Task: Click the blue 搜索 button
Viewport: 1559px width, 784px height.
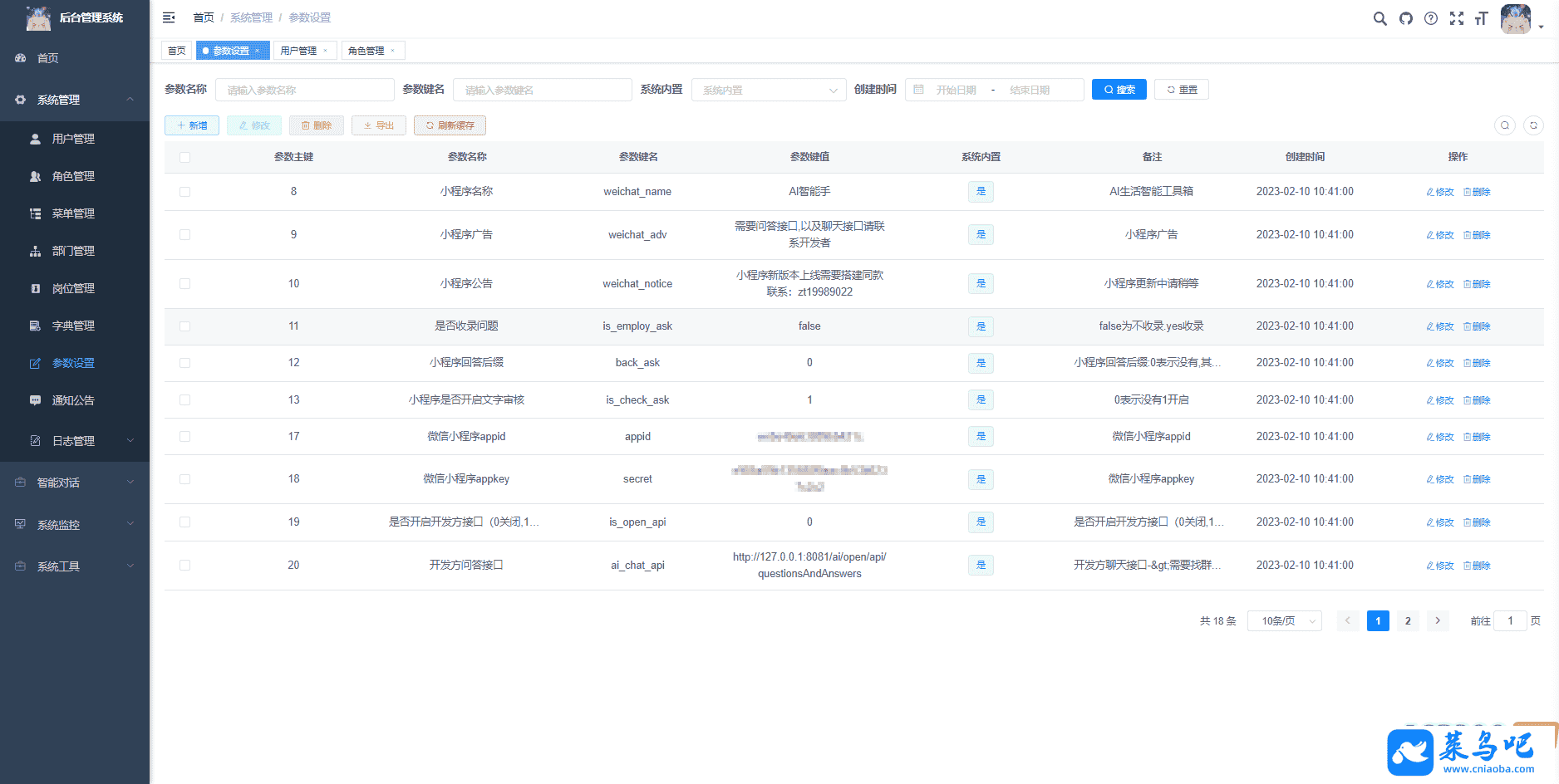Action: click(1119, 90)
